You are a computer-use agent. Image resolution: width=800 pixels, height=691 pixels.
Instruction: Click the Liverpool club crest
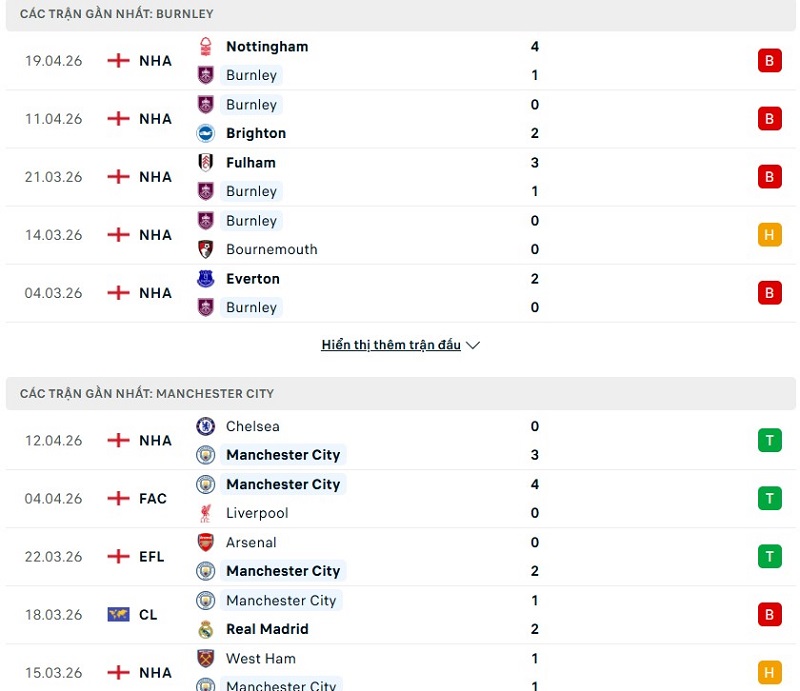coord(206,513)
